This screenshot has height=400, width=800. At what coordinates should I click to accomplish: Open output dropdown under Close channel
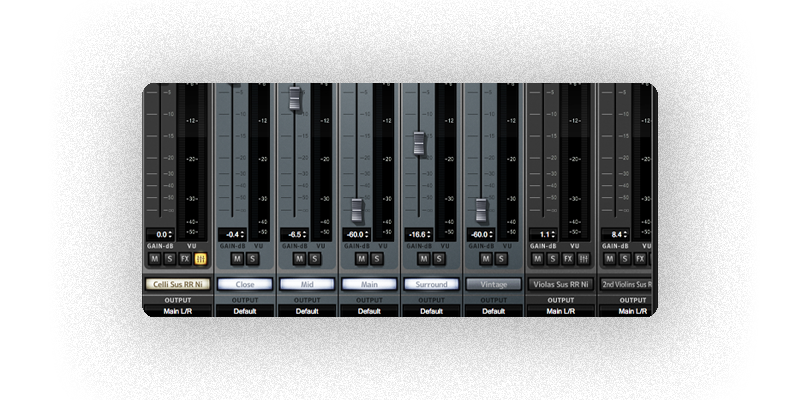(x=245, y=311)
